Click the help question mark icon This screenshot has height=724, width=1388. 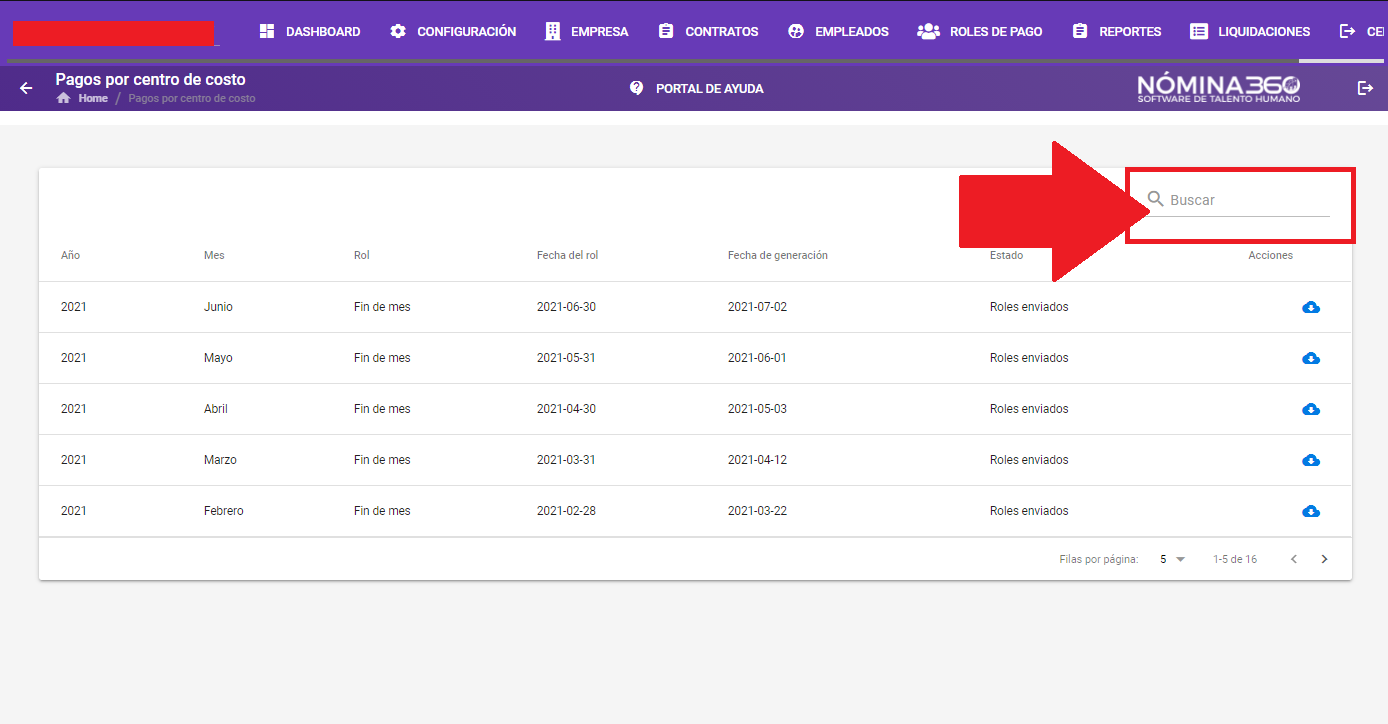(636, 88)
